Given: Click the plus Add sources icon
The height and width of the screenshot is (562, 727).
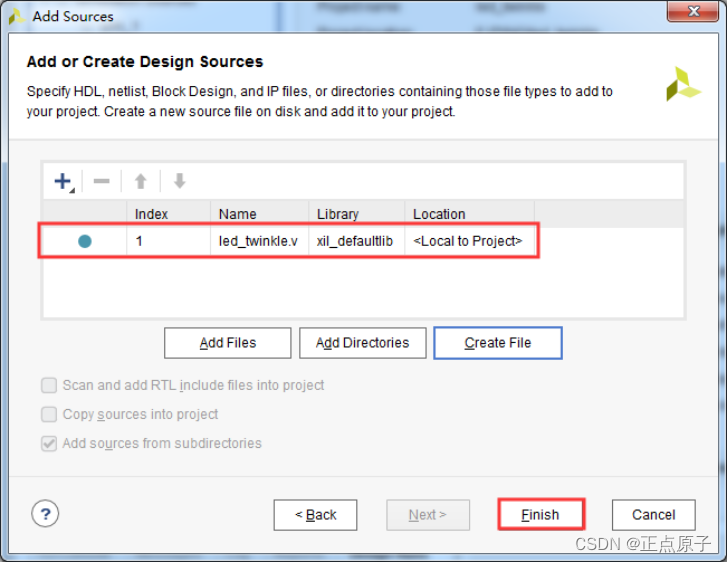Looking at the screenshot, I should coord(64,181).
